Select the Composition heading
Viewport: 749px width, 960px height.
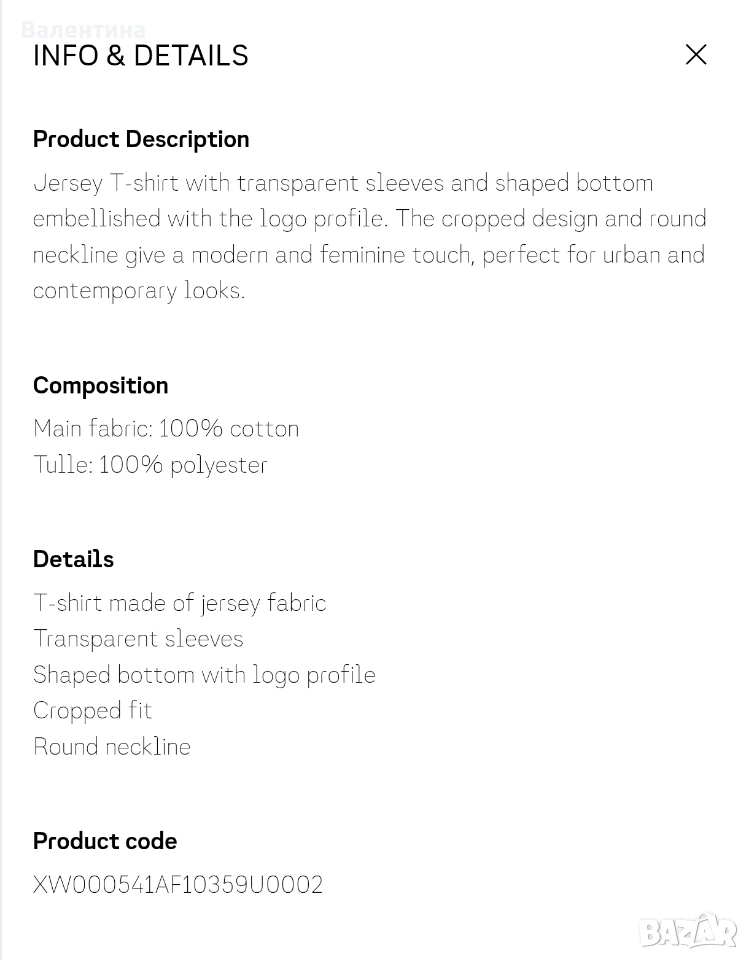click(x=101, y=385)
